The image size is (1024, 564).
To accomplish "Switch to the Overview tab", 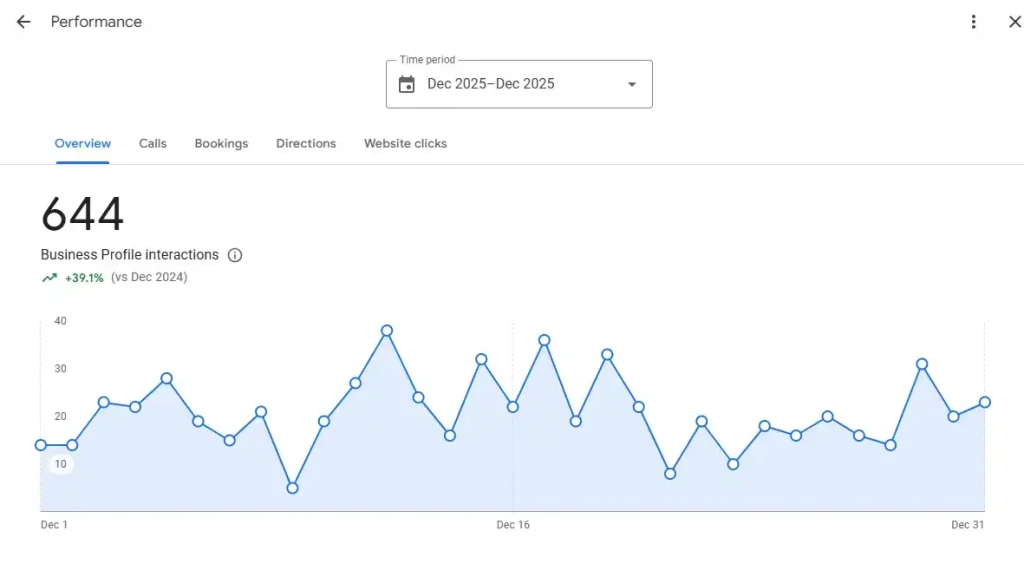I will coord(83,144).
